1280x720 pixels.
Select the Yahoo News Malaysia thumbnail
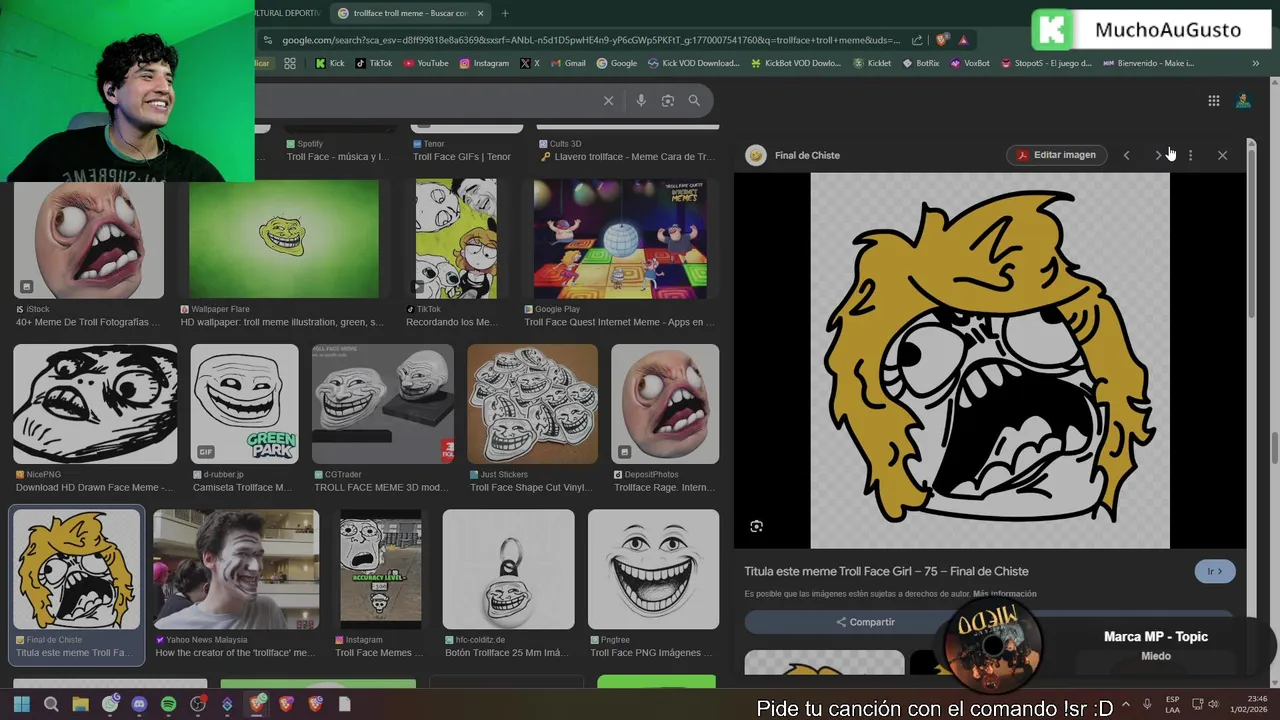(236, 569)
